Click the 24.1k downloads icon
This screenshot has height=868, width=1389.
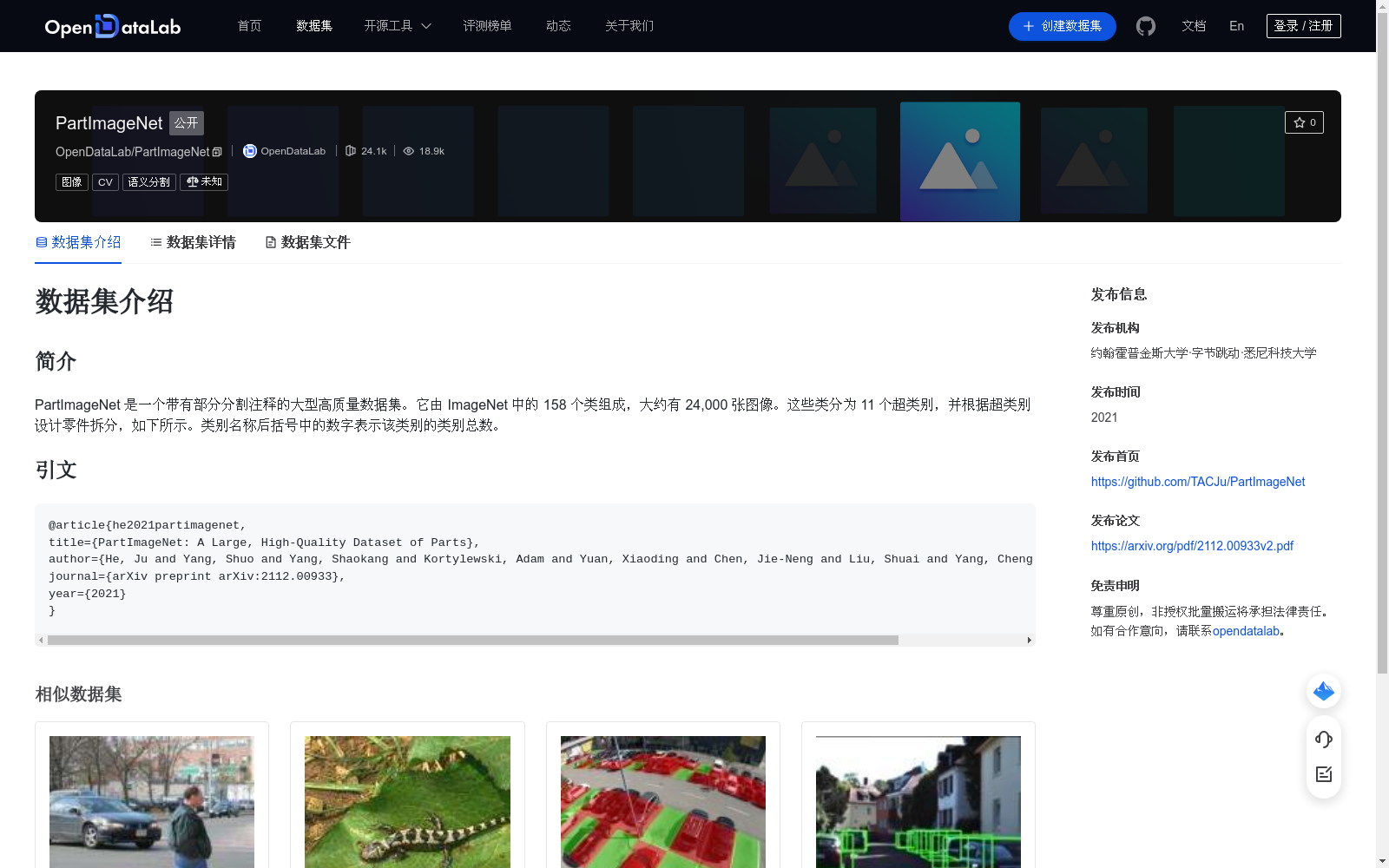coord(351,151)
